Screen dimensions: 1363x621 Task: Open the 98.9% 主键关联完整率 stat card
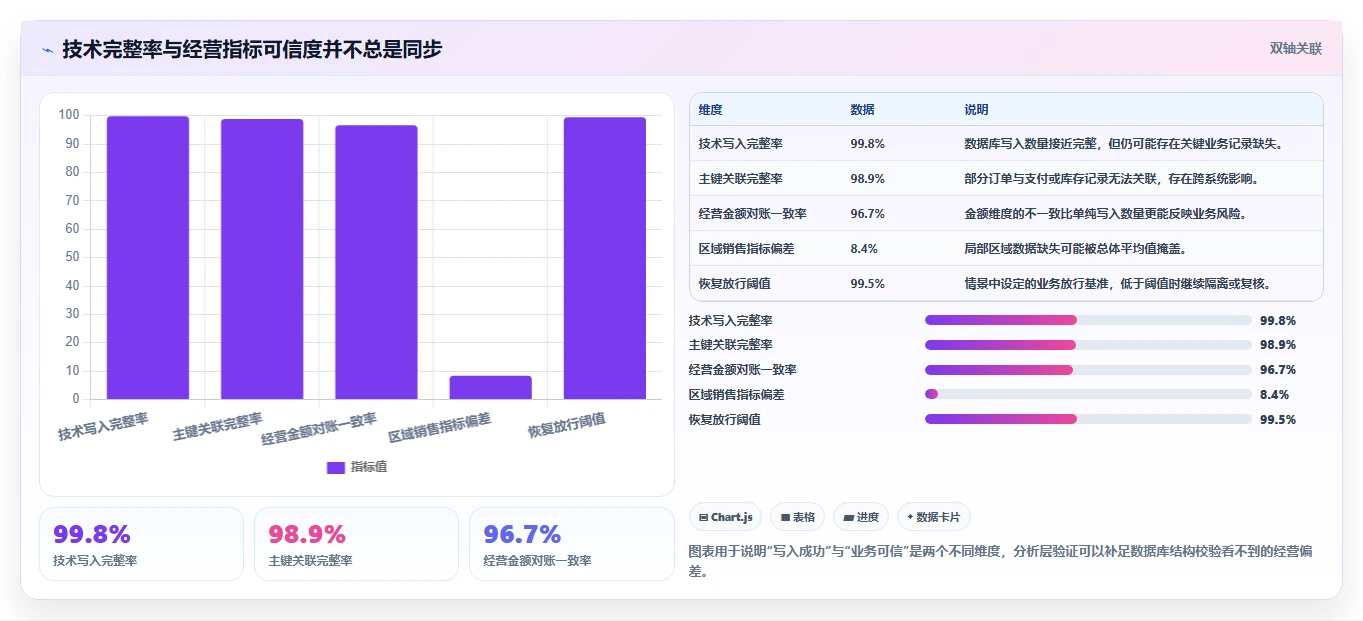click(x=356, y=544)
